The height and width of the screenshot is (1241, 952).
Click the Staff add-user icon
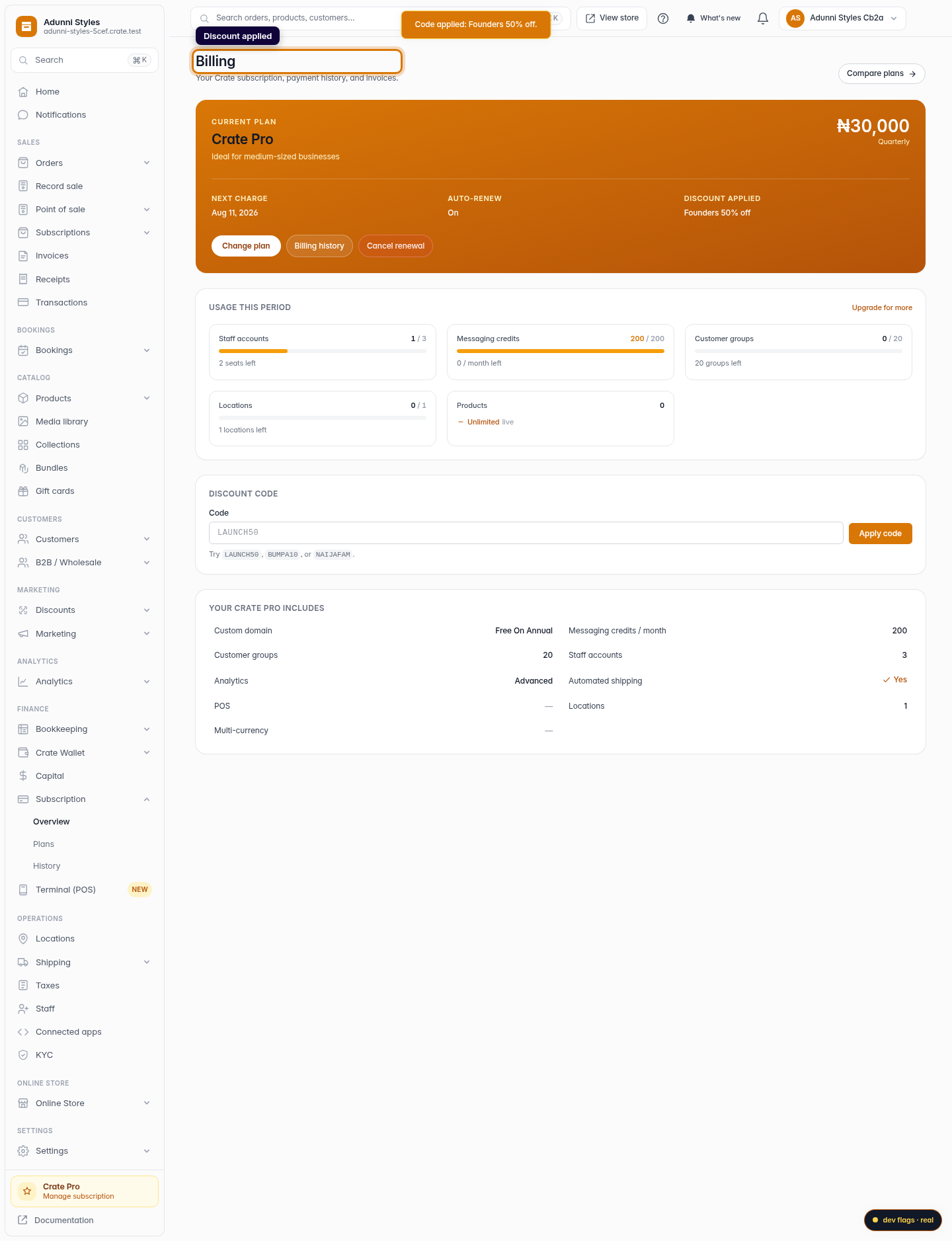click(23, 1009)
